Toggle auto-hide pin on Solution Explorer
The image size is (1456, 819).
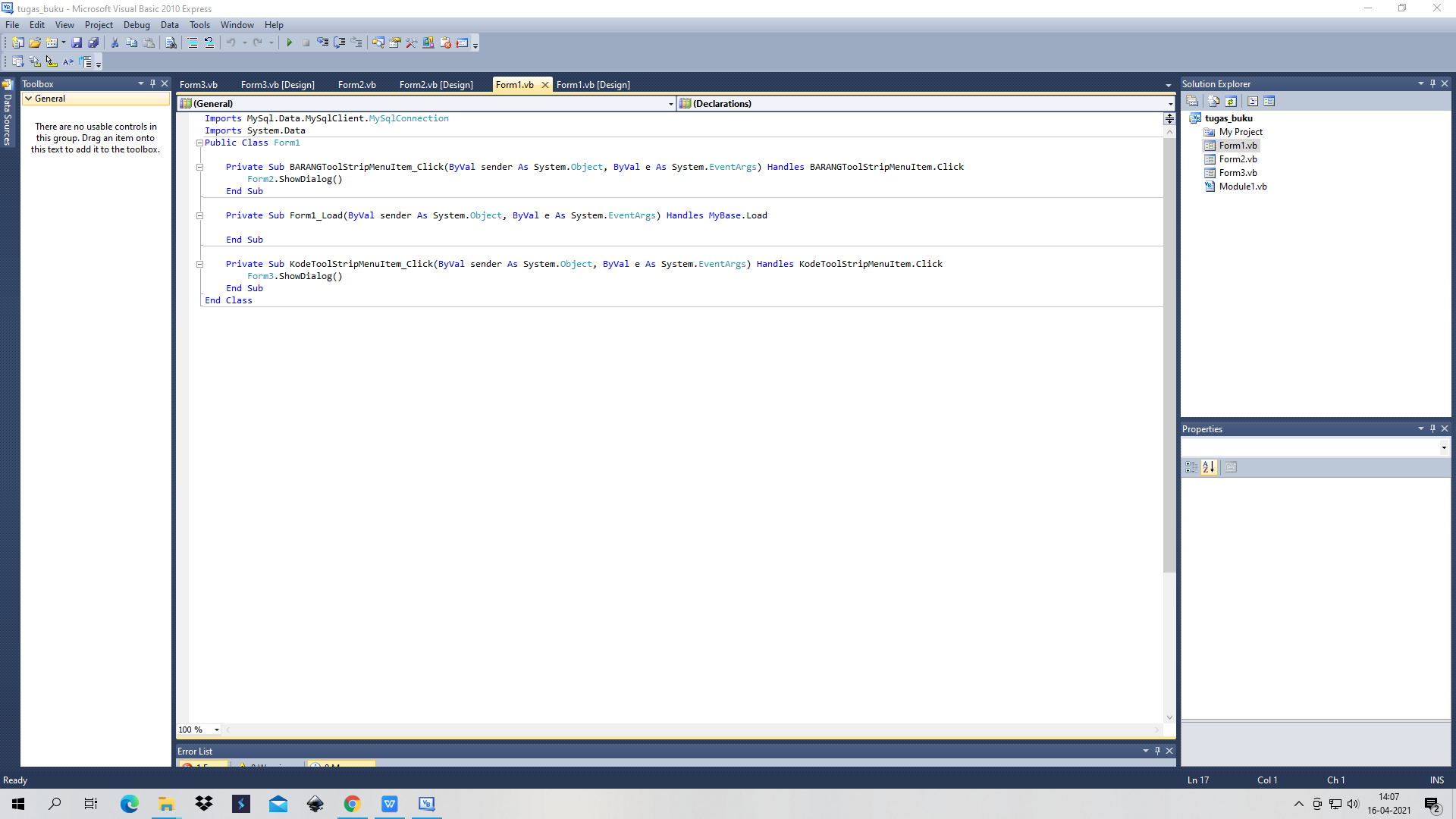1432,83
